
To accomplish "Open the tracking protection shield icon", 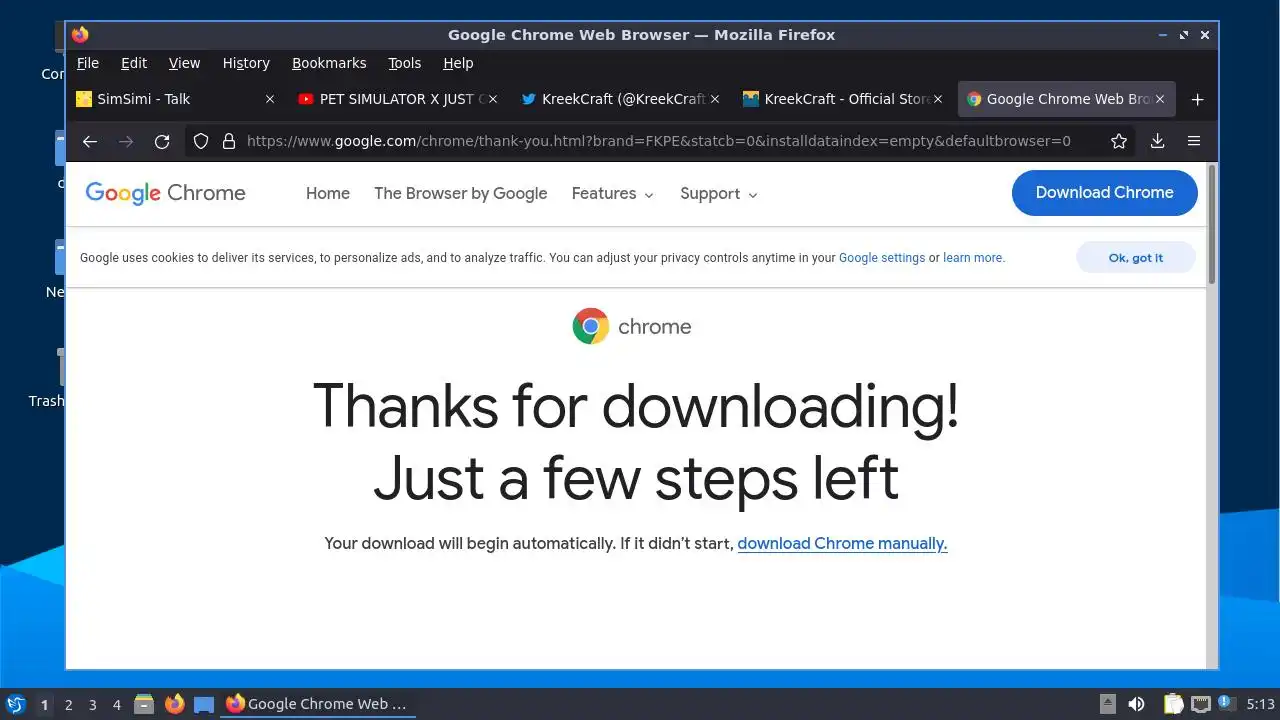I will tap(201, 141).
